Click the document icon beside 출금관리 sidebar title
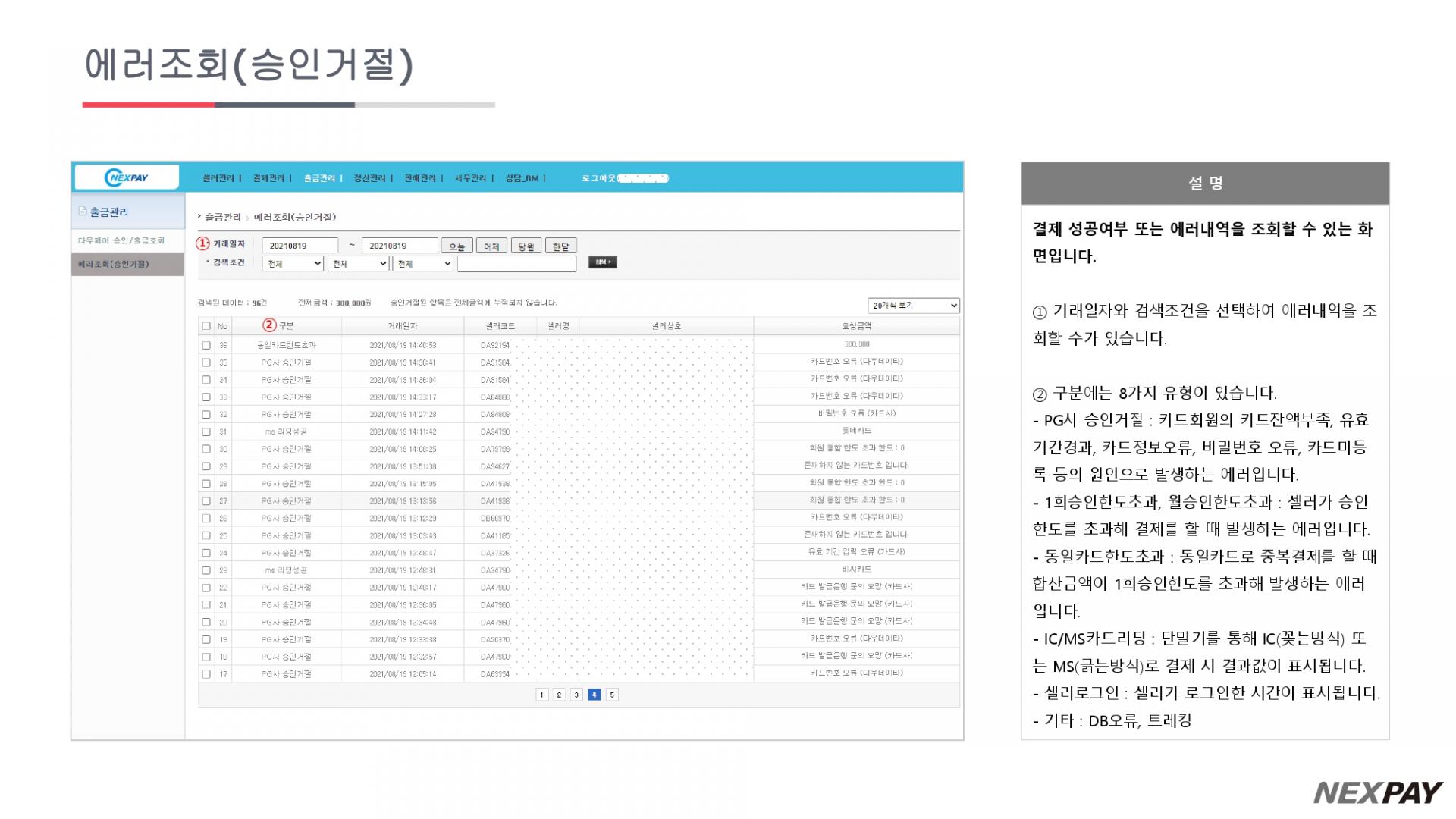The image size is (1456, 819). pos(82,212)
